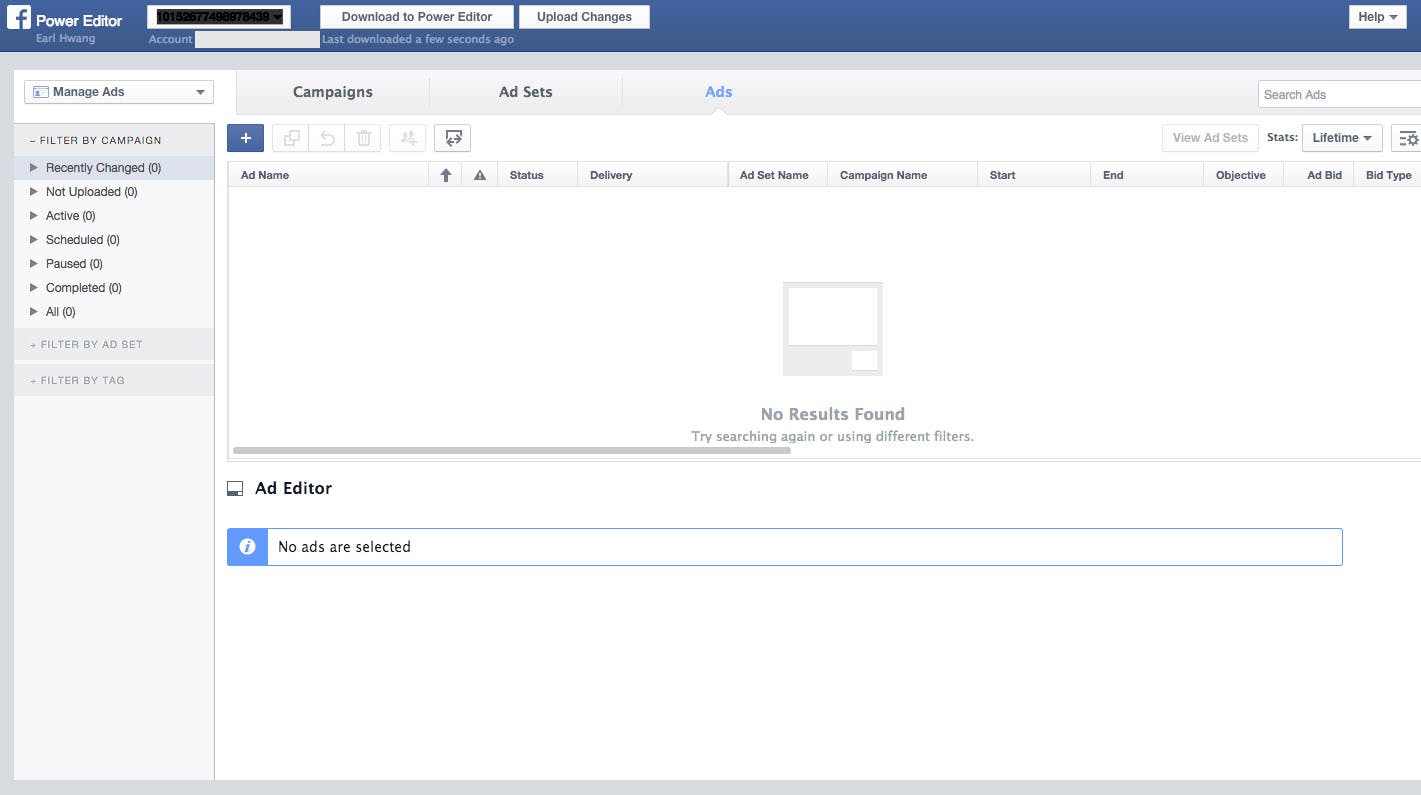Collapse the Filter by Campaign section
The height and width of the screenshot is (795, 1421).
113,140
